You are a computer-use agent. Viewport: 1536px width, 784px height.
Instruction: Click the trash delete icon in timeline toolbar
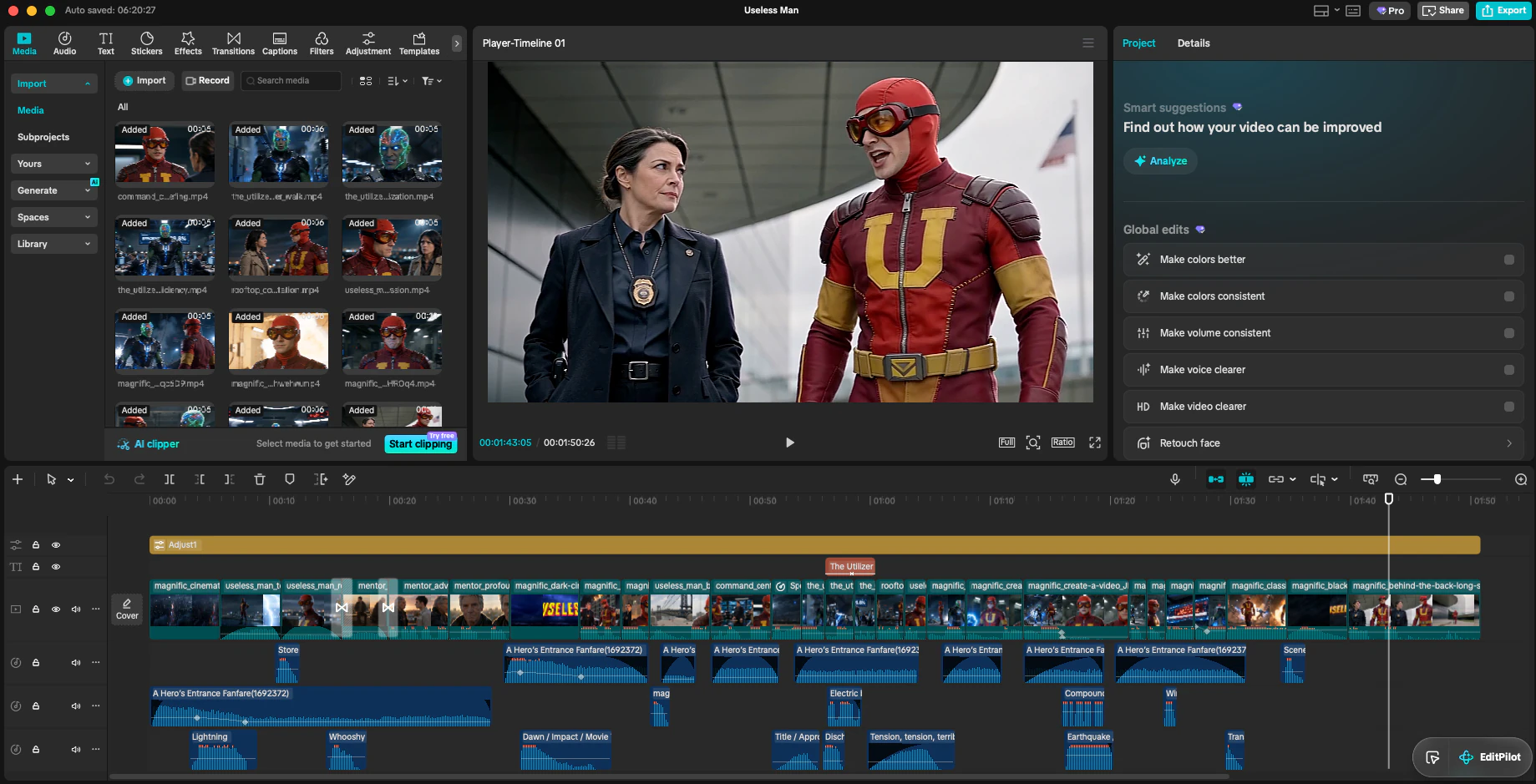pos(260,479)
